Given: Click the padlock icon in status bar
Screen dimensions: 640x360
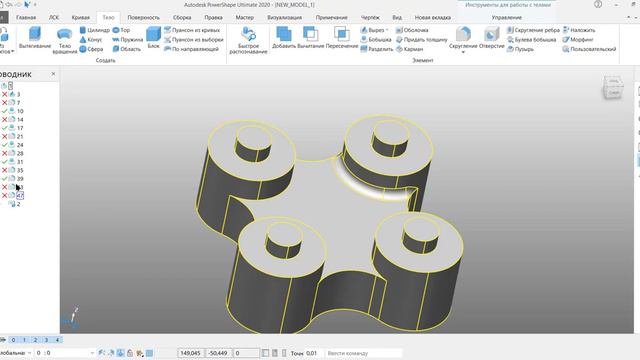Looking at the screenshot, I should (x=130, y=353).
